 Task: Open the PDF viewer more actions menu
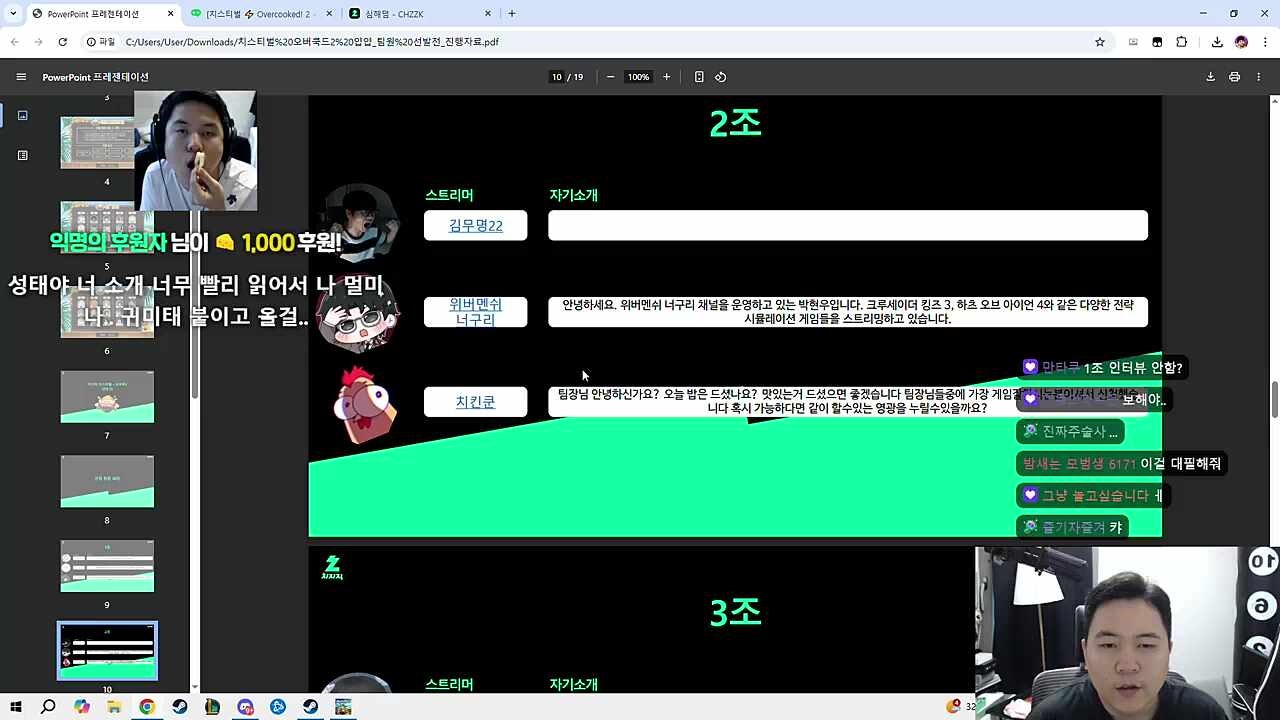(x=1260, y=77)
